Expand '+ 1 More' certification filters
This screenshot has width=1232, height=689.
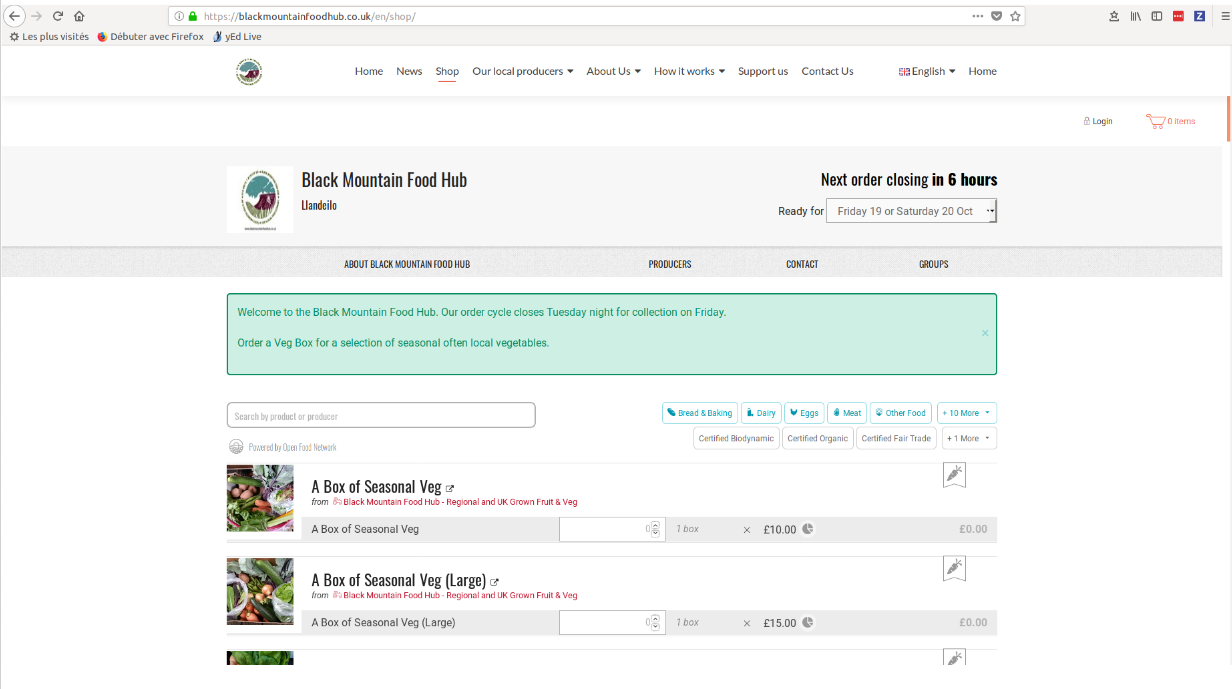tap(969, 438)
